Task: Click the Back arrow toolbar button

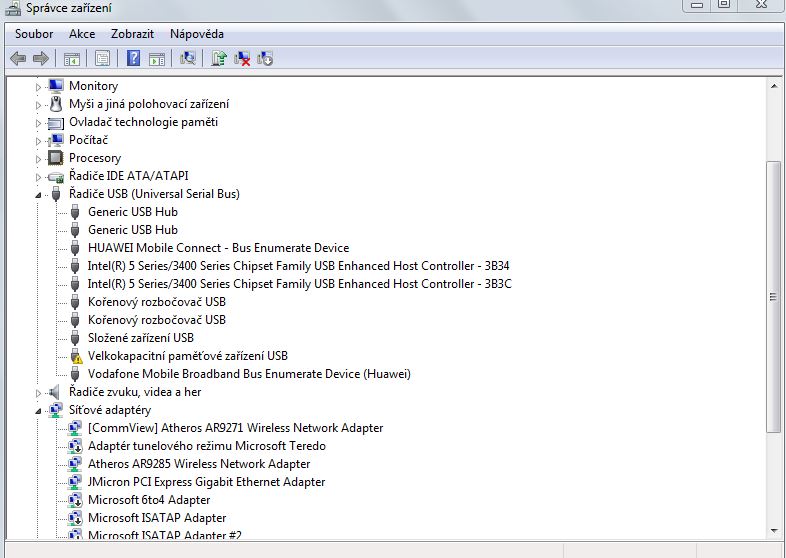Action: pos(18,59)
